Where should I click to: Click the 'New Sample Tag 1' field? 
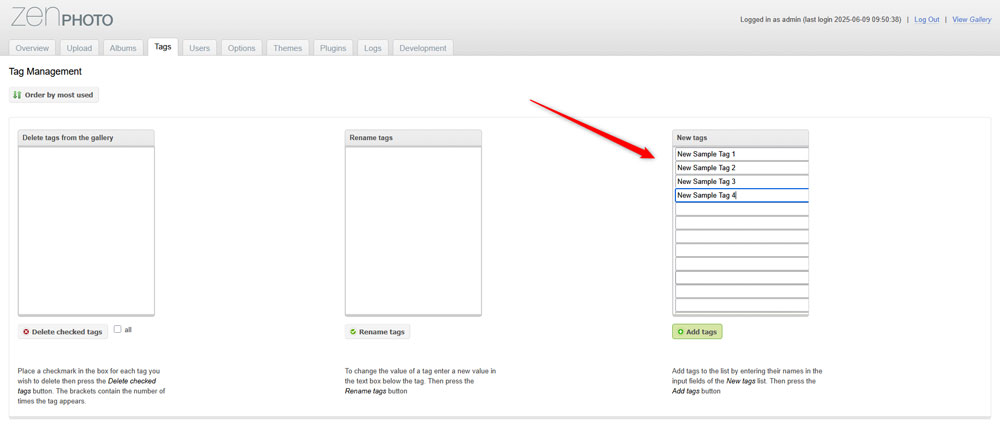(x=742, y=154)
